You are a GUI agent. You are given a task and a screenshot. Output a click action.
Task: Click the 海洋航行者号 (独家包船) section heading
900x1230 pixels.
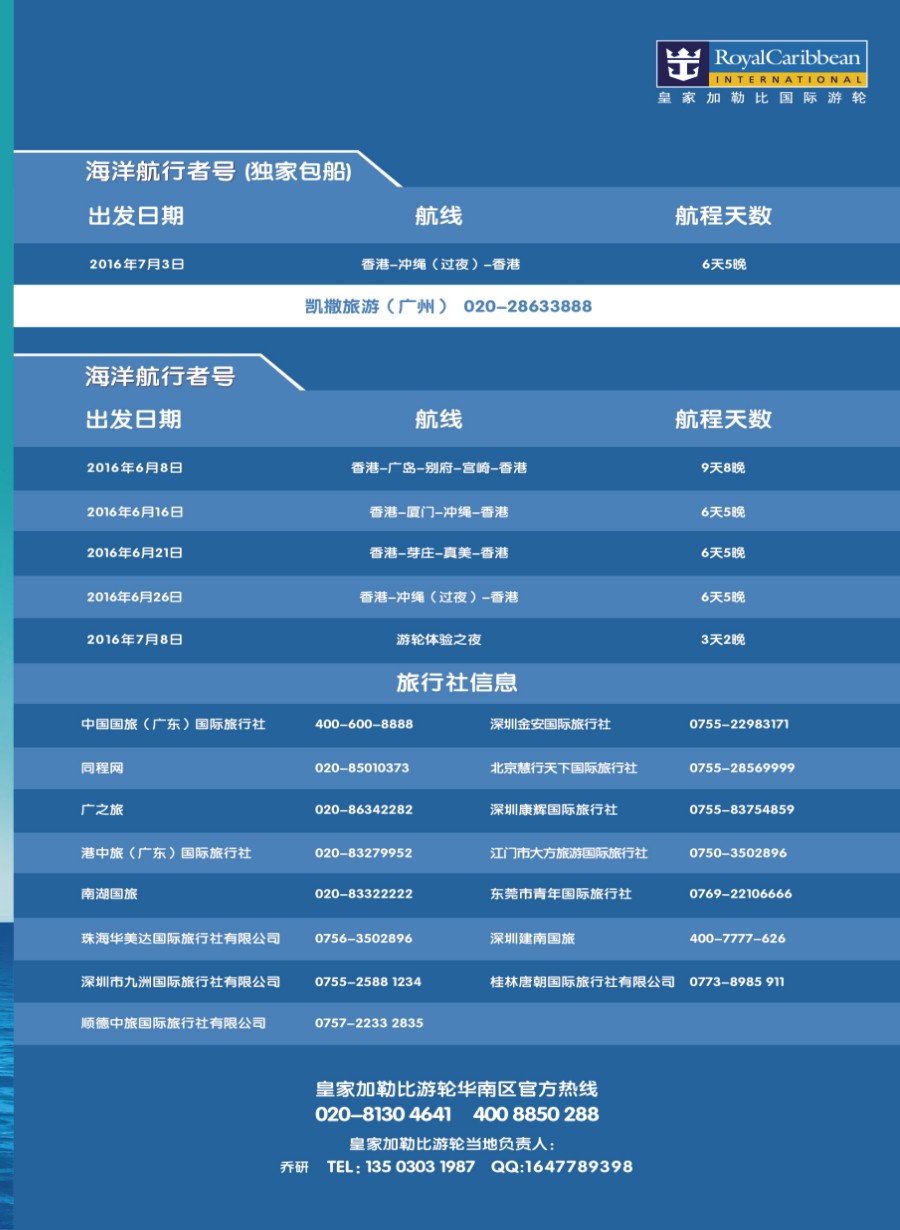[218, 171]
